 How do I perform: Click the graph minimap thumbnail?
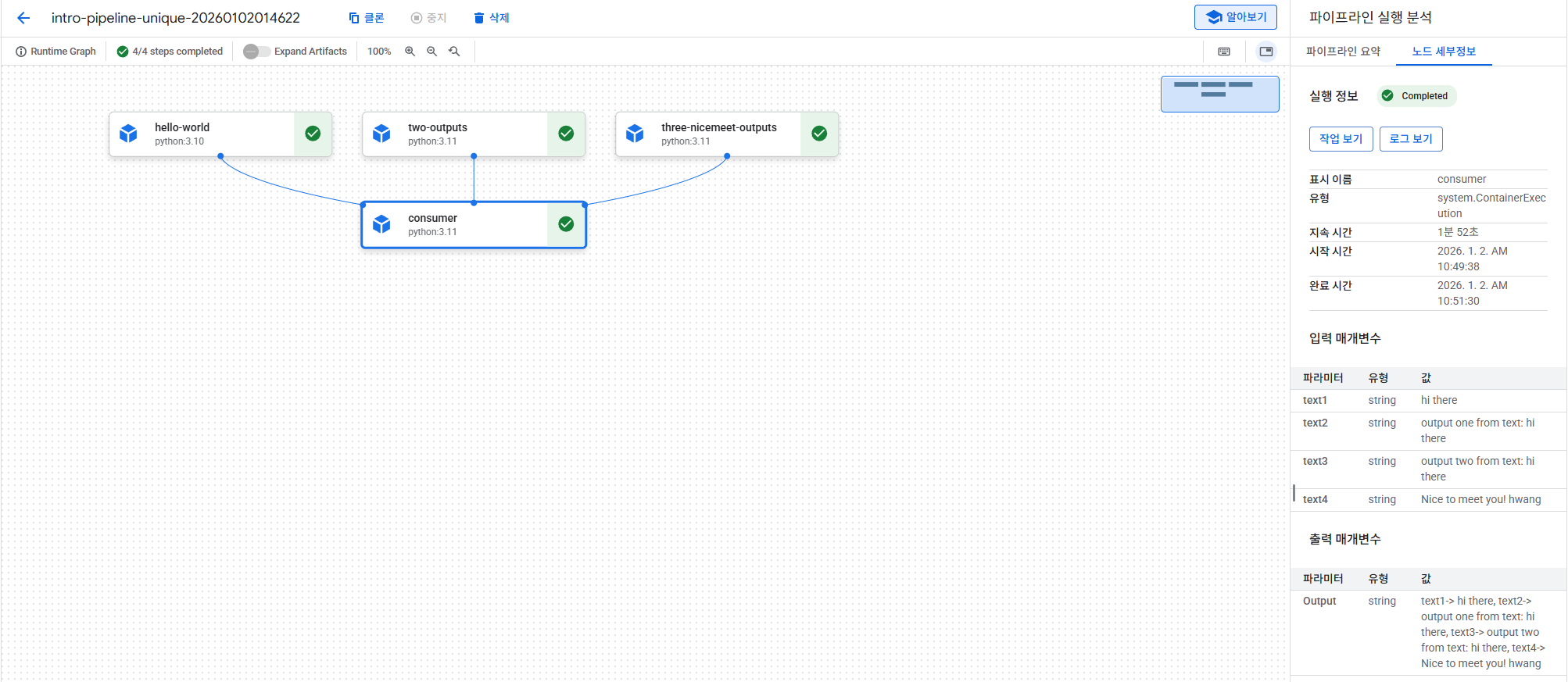pyautogui.click(x=1219, y=94)
